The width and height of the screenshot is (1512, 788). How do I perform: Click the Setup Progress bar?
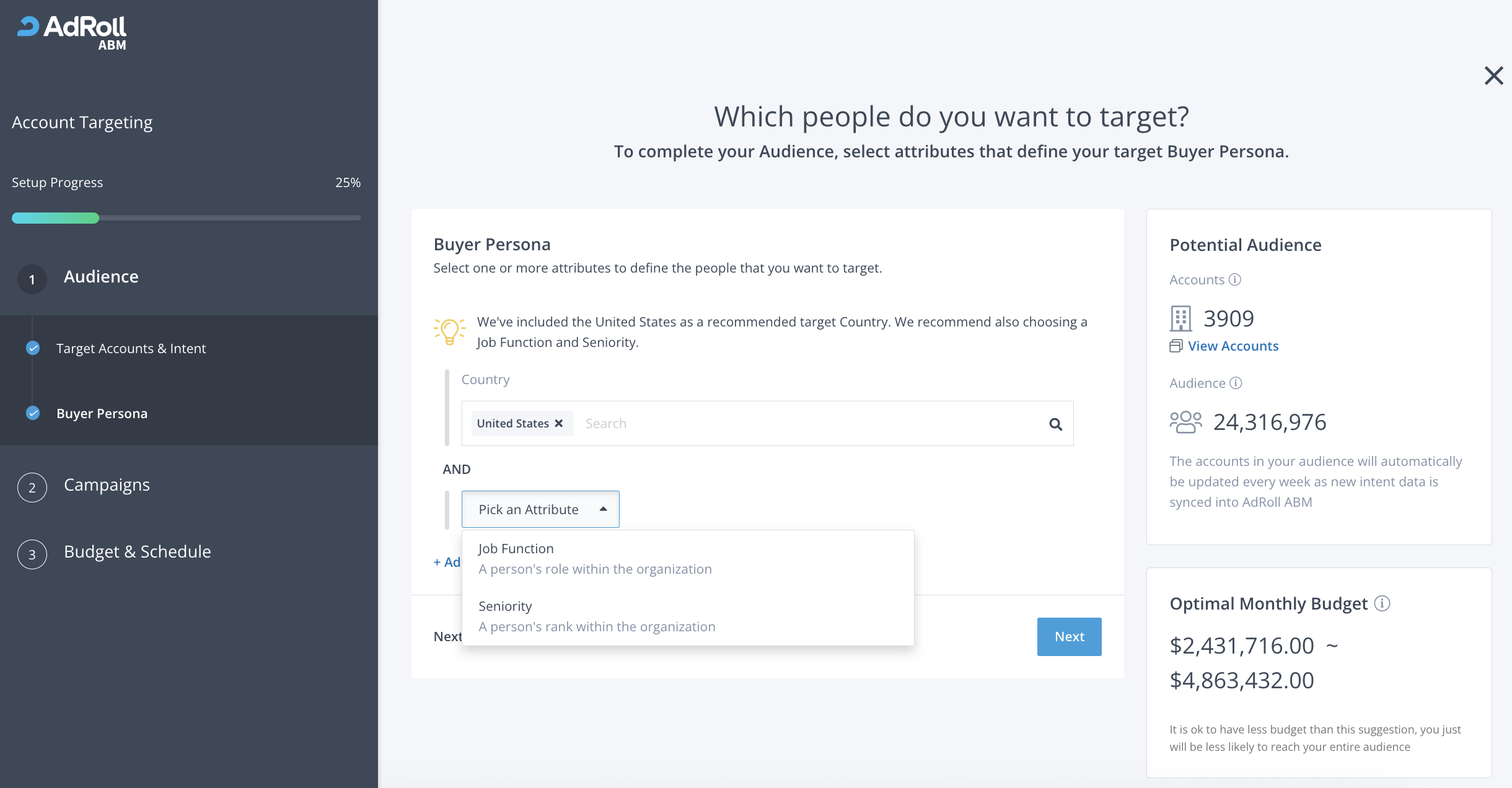coord(186,218)
